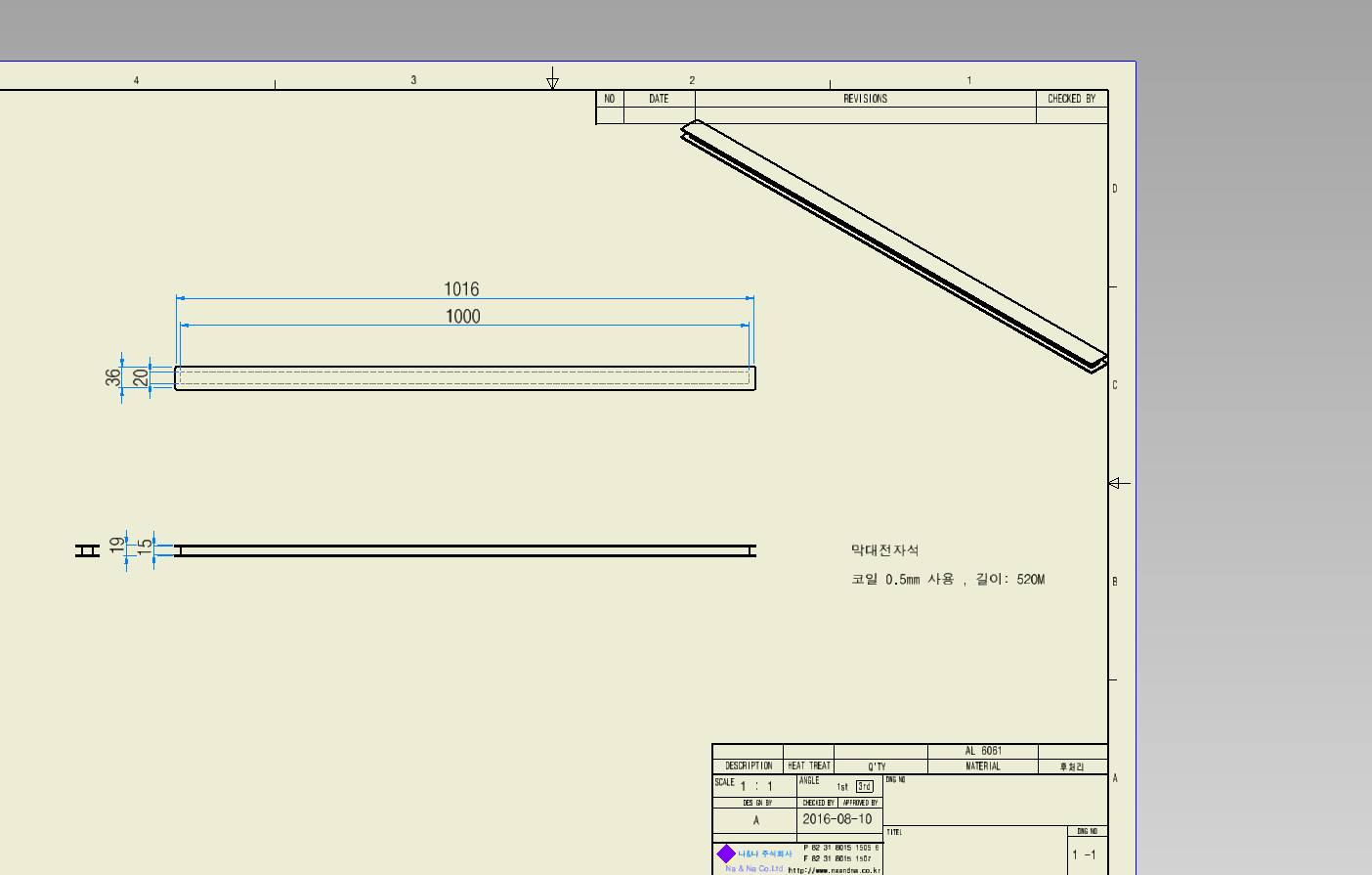The image size is (1372, 875).
Task: Click the H-shaped cross-section profile symbol
Action: [x=87, y=550]
